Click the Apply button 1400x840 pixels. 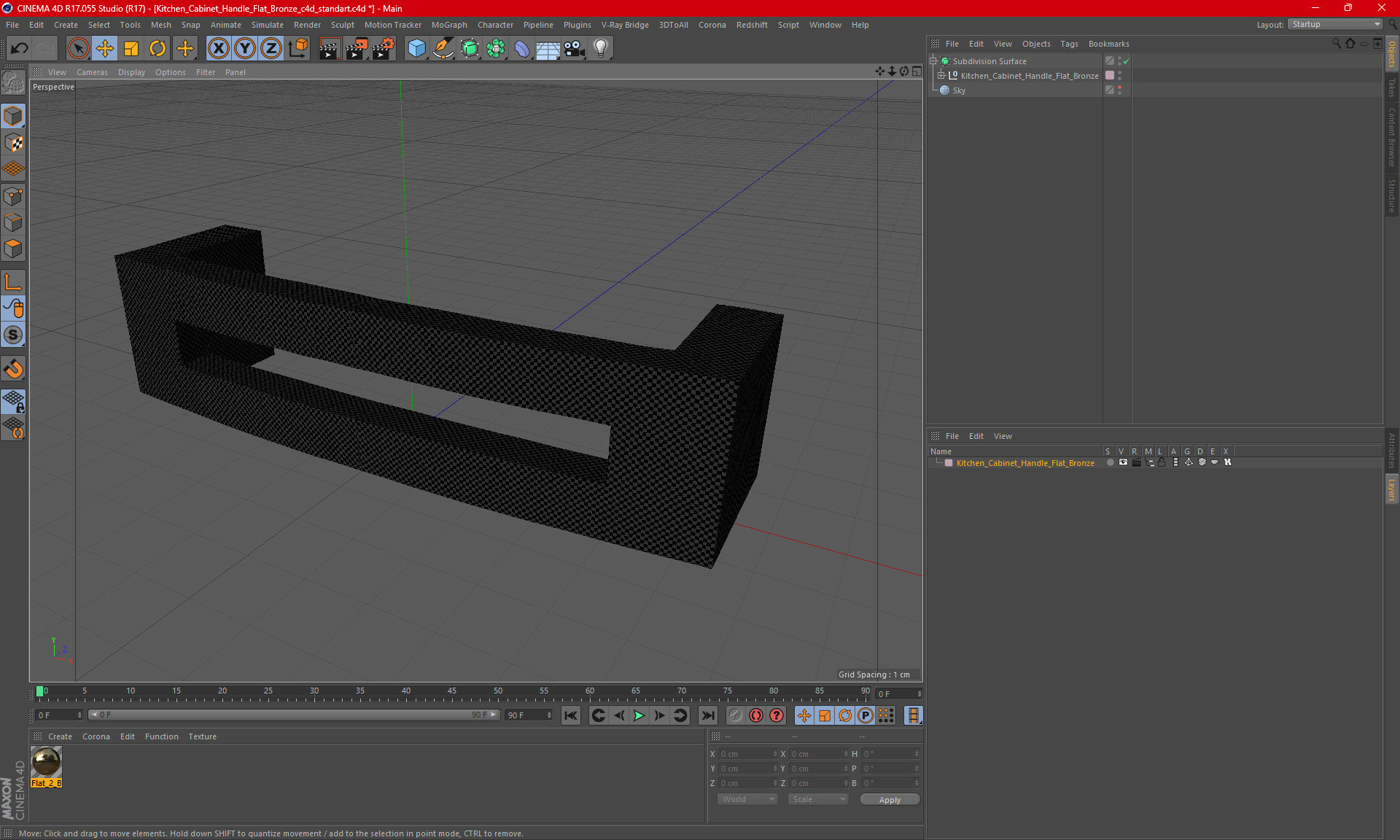890,800
